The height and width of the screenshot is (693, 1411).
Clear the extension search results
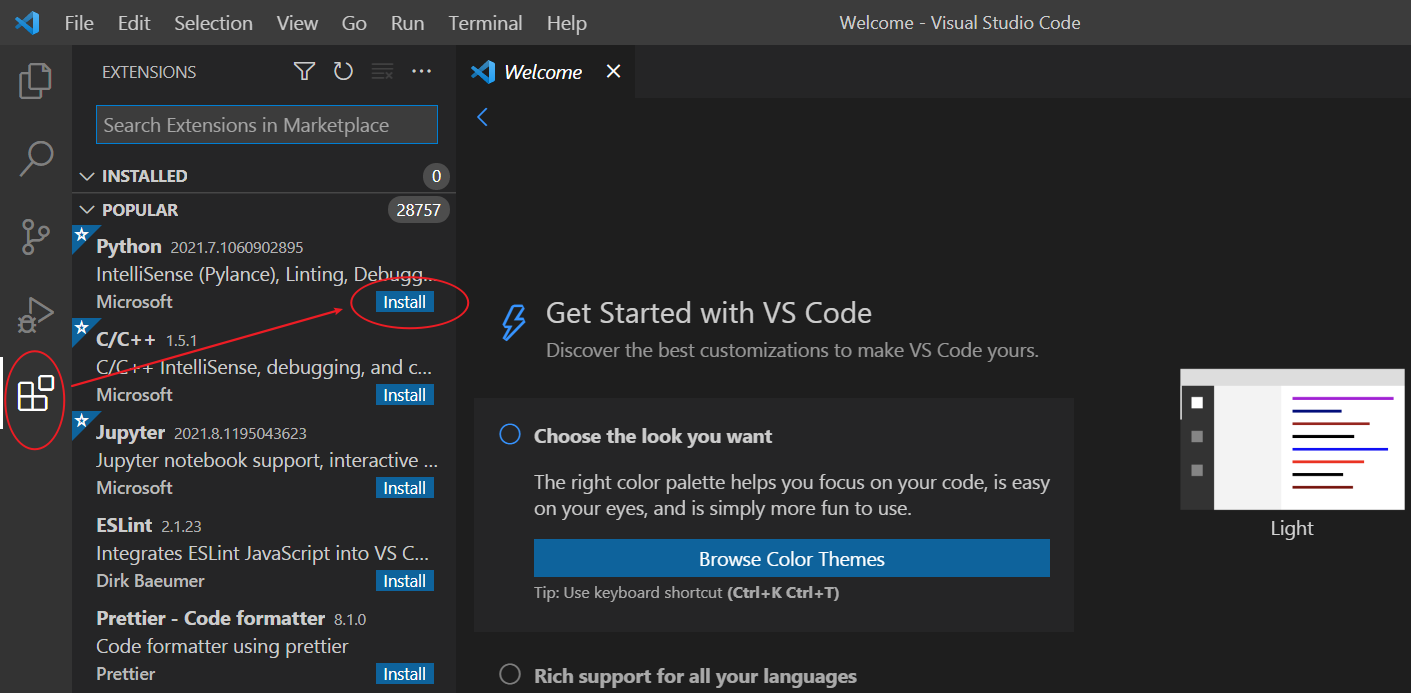382,71
